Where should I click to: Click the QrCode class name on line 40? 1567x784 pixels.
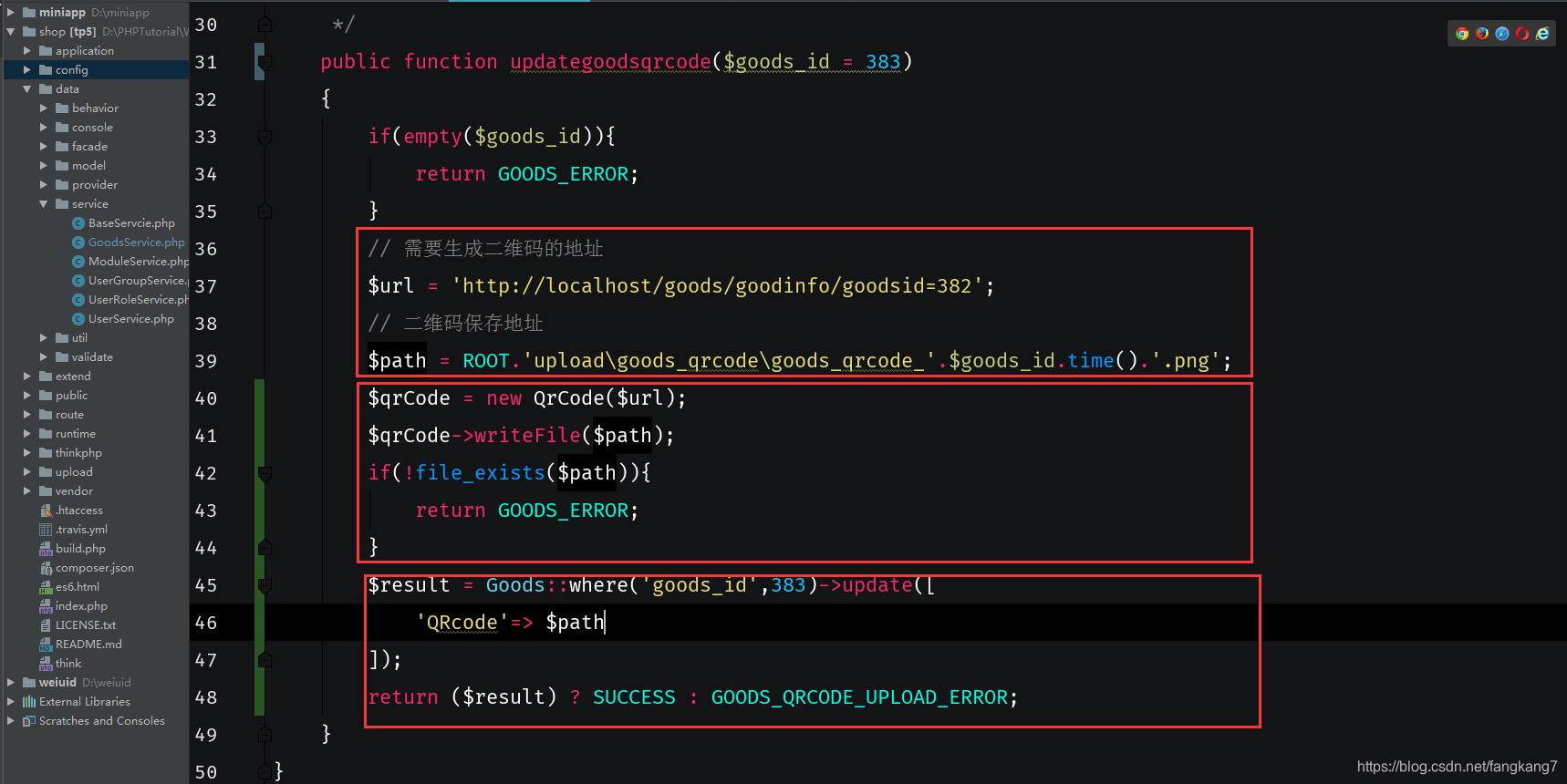[569, 398]
